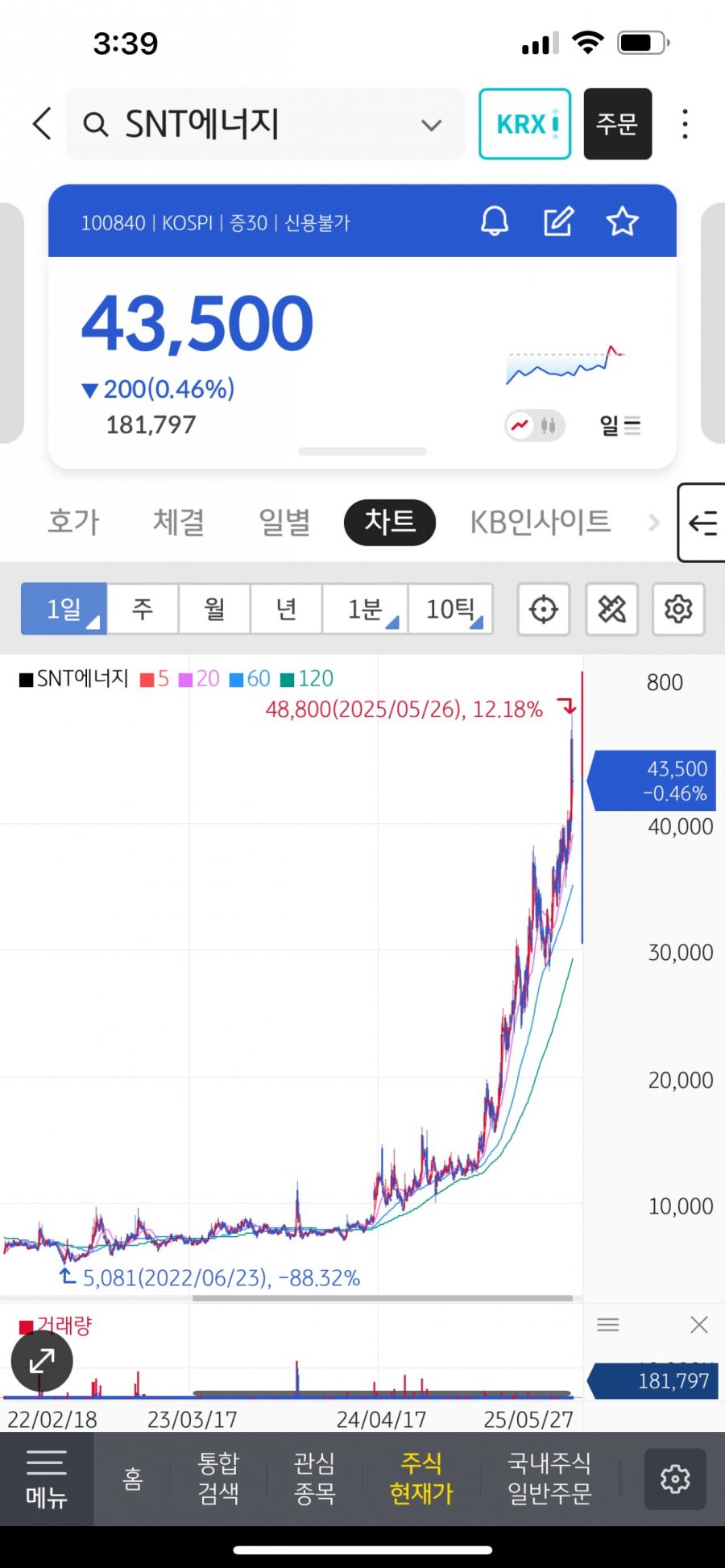Open the side panel collapse icon
The image size is (725, 1568).
point(702,523)
